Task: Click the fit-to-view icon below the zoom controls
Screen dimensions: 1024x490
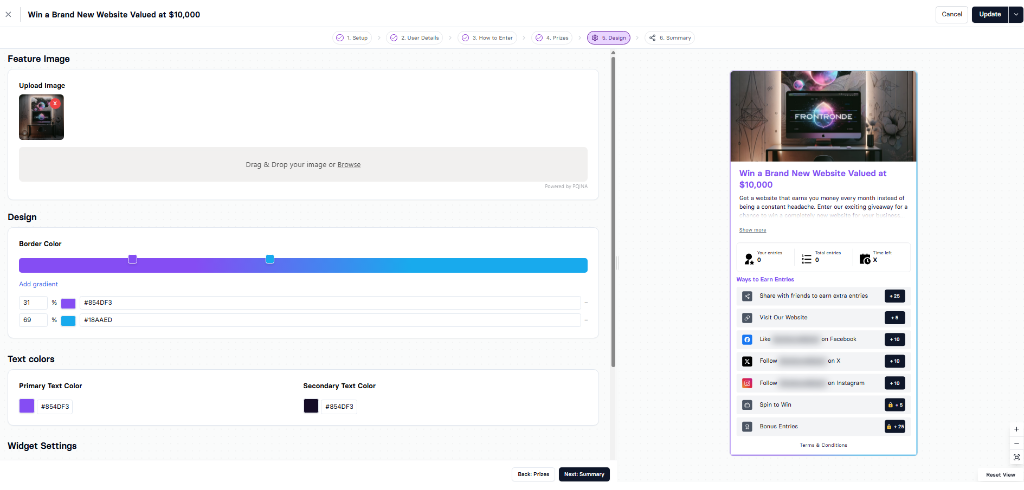Action: point(1016,456)
